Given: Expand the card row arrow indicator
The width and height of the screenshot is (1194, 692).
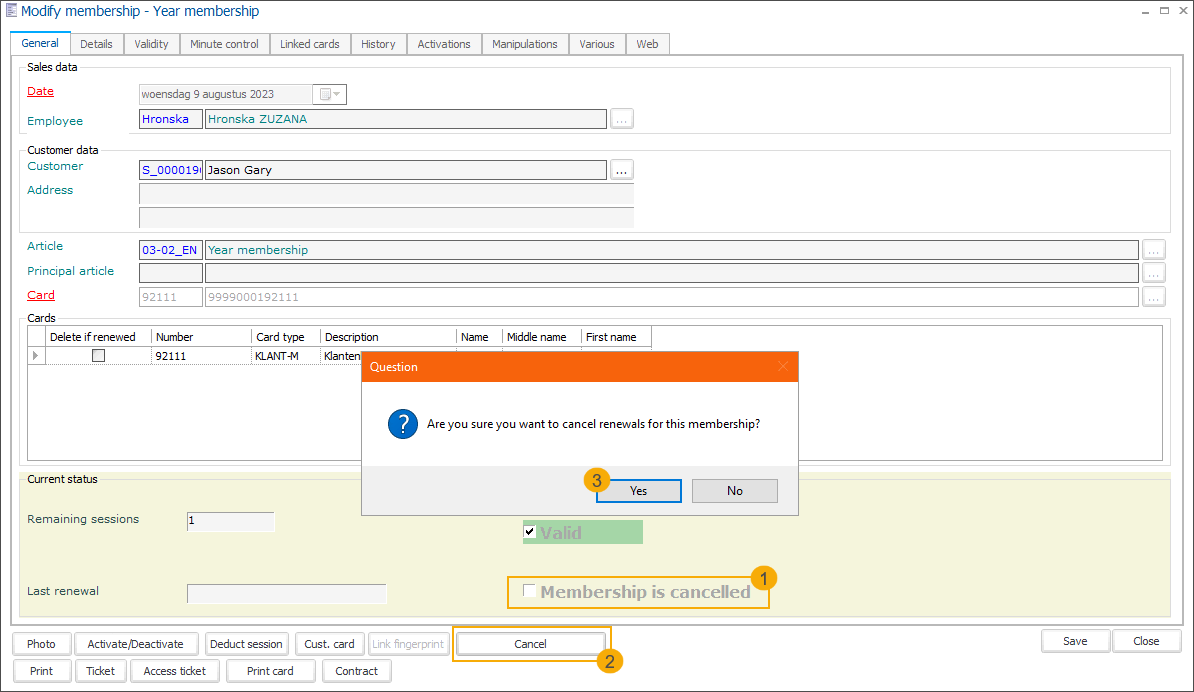Looking at the screenshot, I should coord(37,356).
